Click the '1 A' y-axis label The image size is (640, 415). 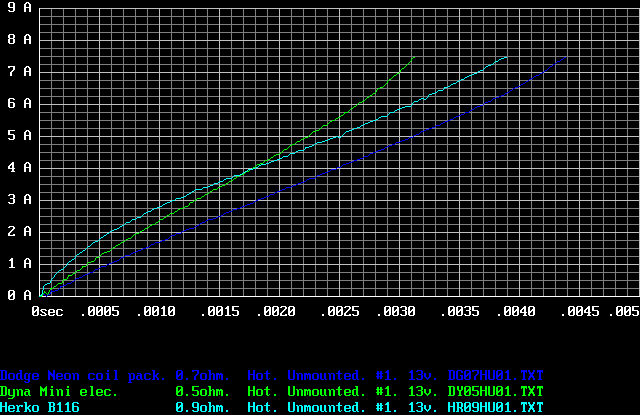19,263
